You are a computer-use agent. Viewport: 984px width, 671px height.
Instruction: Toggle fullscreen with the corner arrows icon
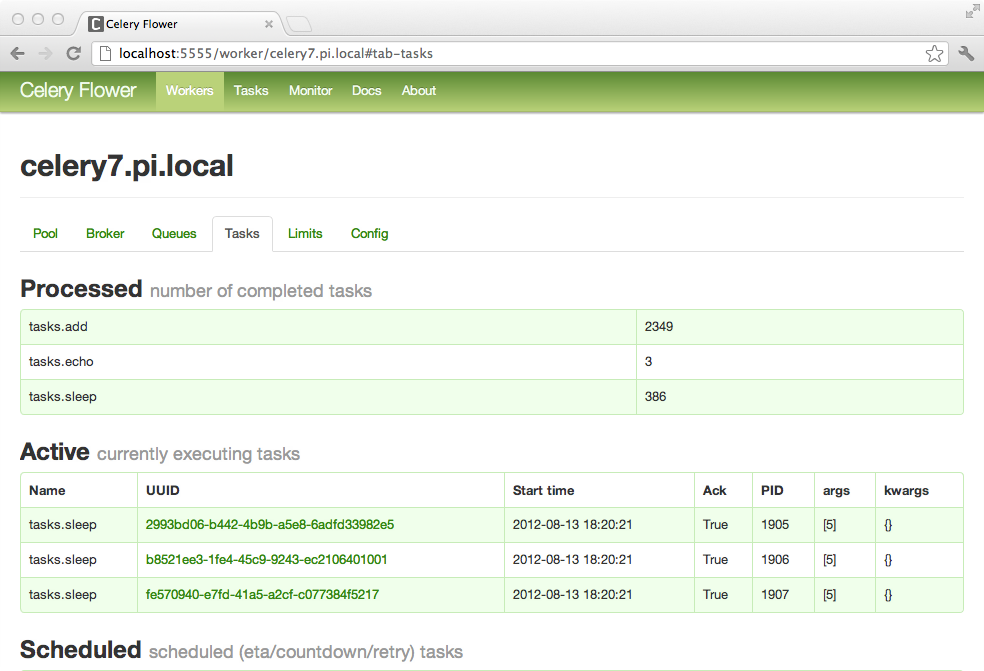972,11
